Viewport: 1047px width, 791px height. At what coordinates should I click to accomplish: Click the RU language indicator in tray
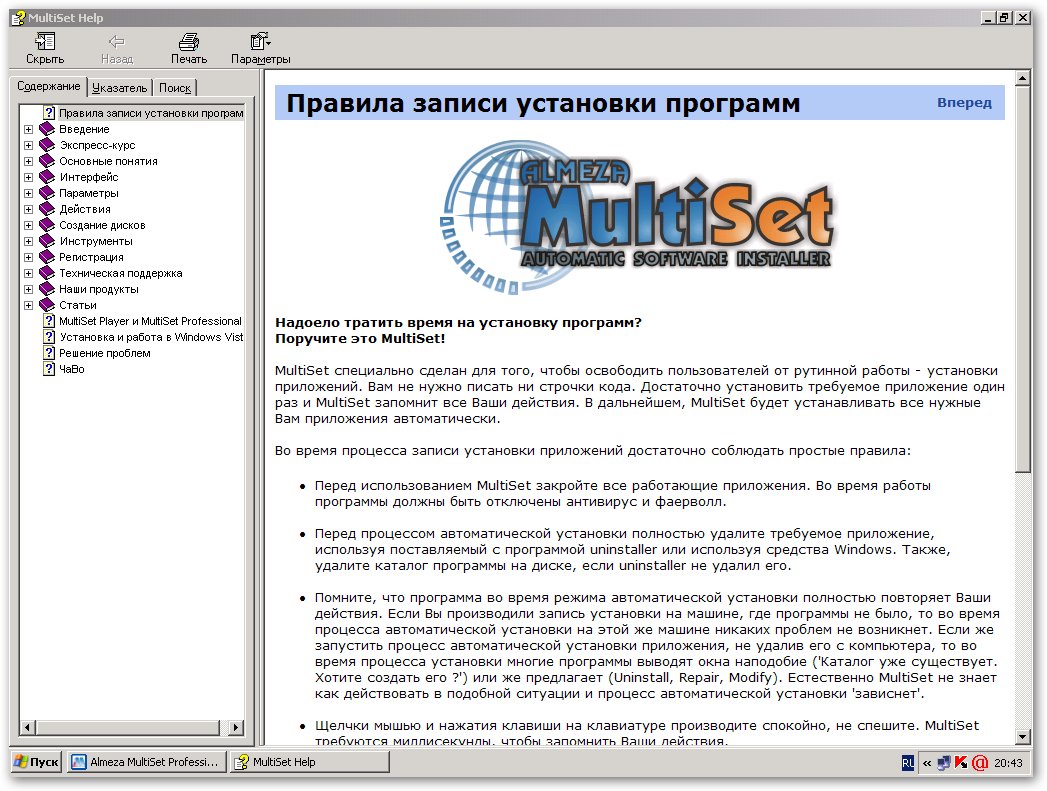908,762
